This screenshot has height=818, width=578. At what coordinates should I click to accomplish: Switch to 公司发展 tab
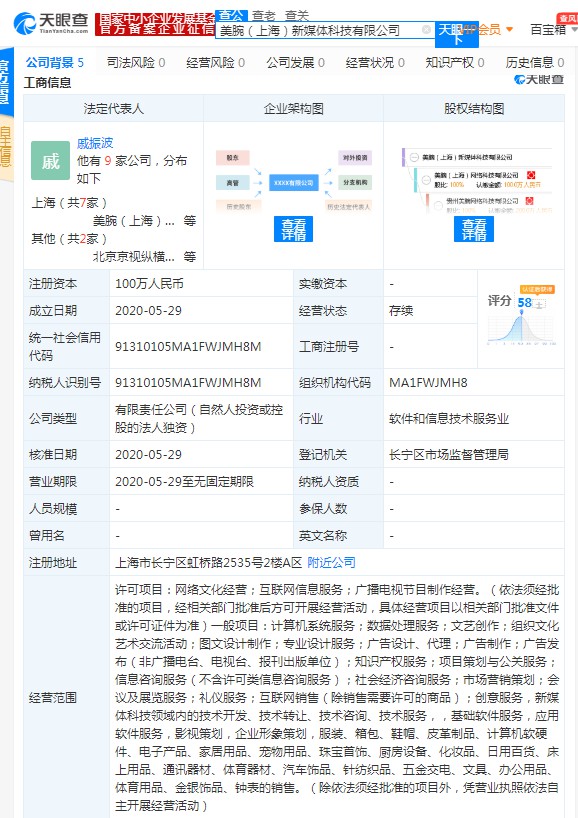pyautogui.click(x=295, y=63)
